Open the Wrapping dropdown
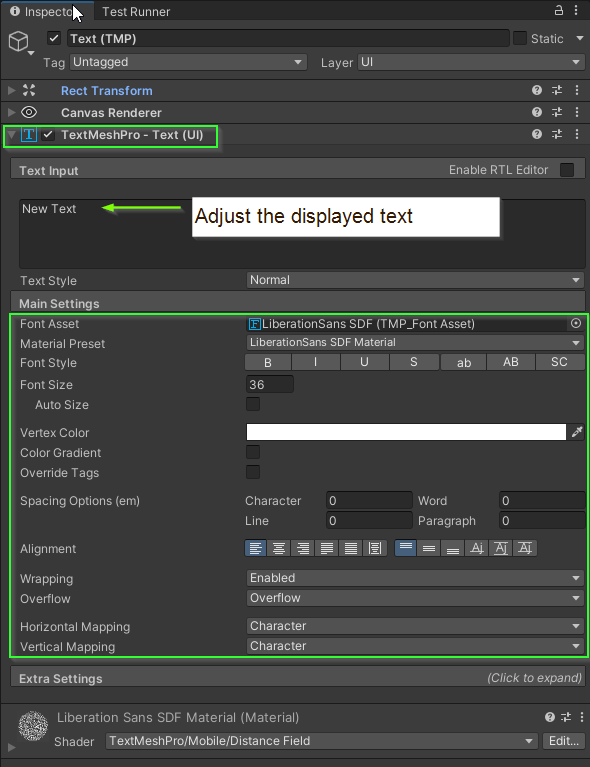590x767 pixels. pyautogui.click(x=415, y=578)
